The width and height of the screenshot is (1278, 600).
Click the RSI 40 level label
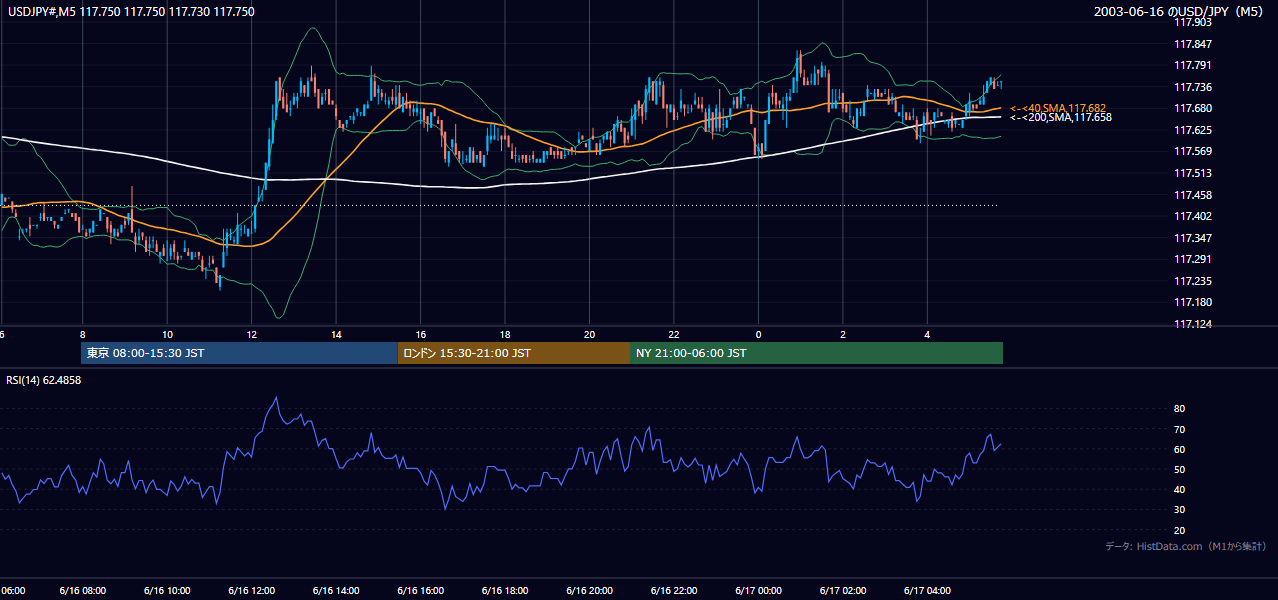pos(1179,489)
